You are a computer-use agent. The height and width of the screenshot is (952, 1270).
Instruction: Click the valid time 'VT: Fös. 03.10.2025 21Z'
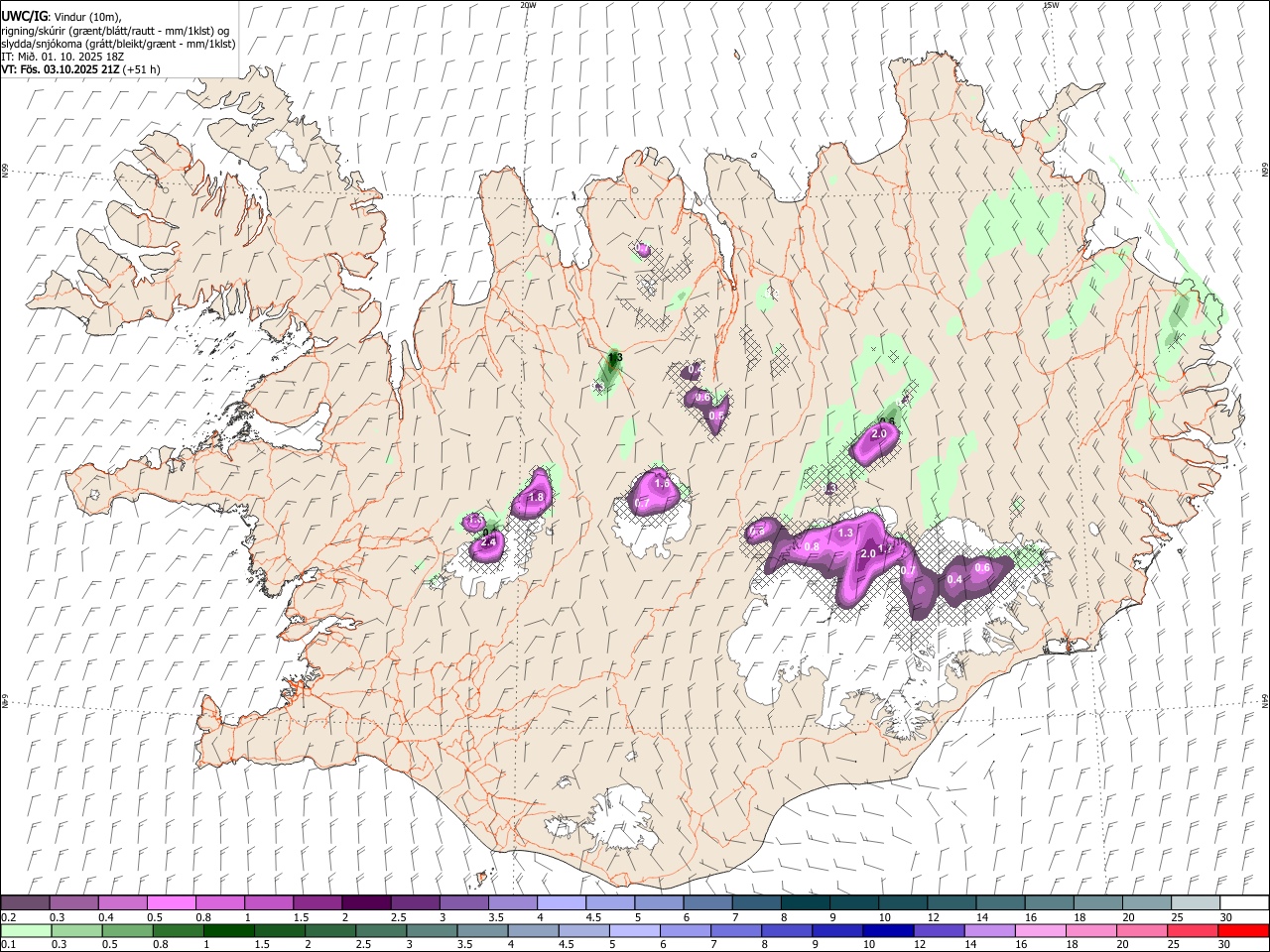[x=61, y=69]
